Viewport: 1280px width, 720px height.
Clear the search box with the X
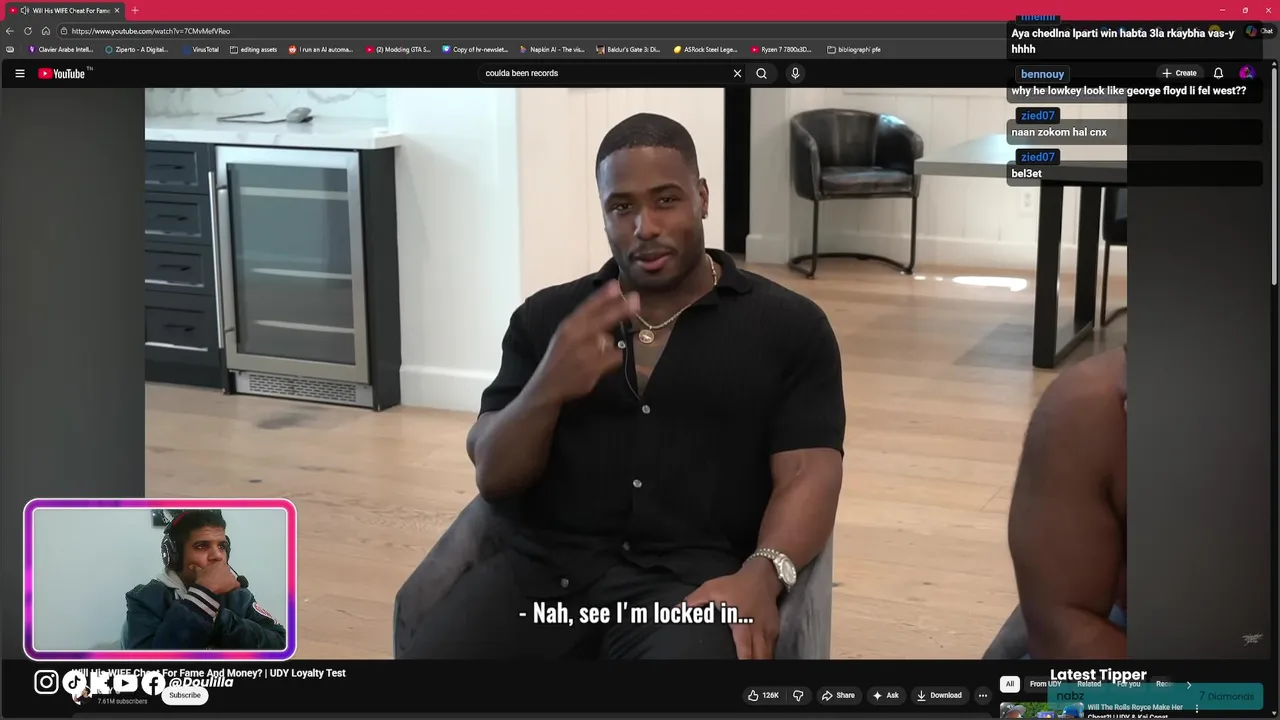click(737, 73)
